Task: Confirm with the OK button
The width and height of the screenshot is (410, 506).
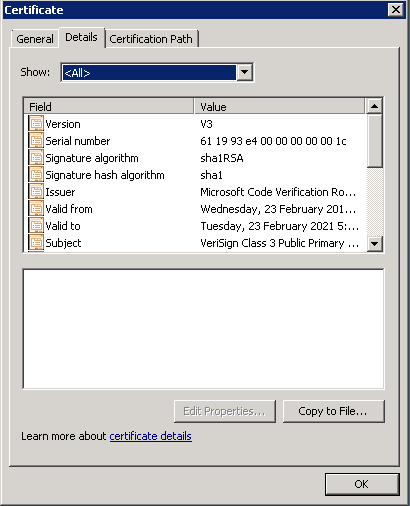Action: pyautogui.click(x=362, y=484)
